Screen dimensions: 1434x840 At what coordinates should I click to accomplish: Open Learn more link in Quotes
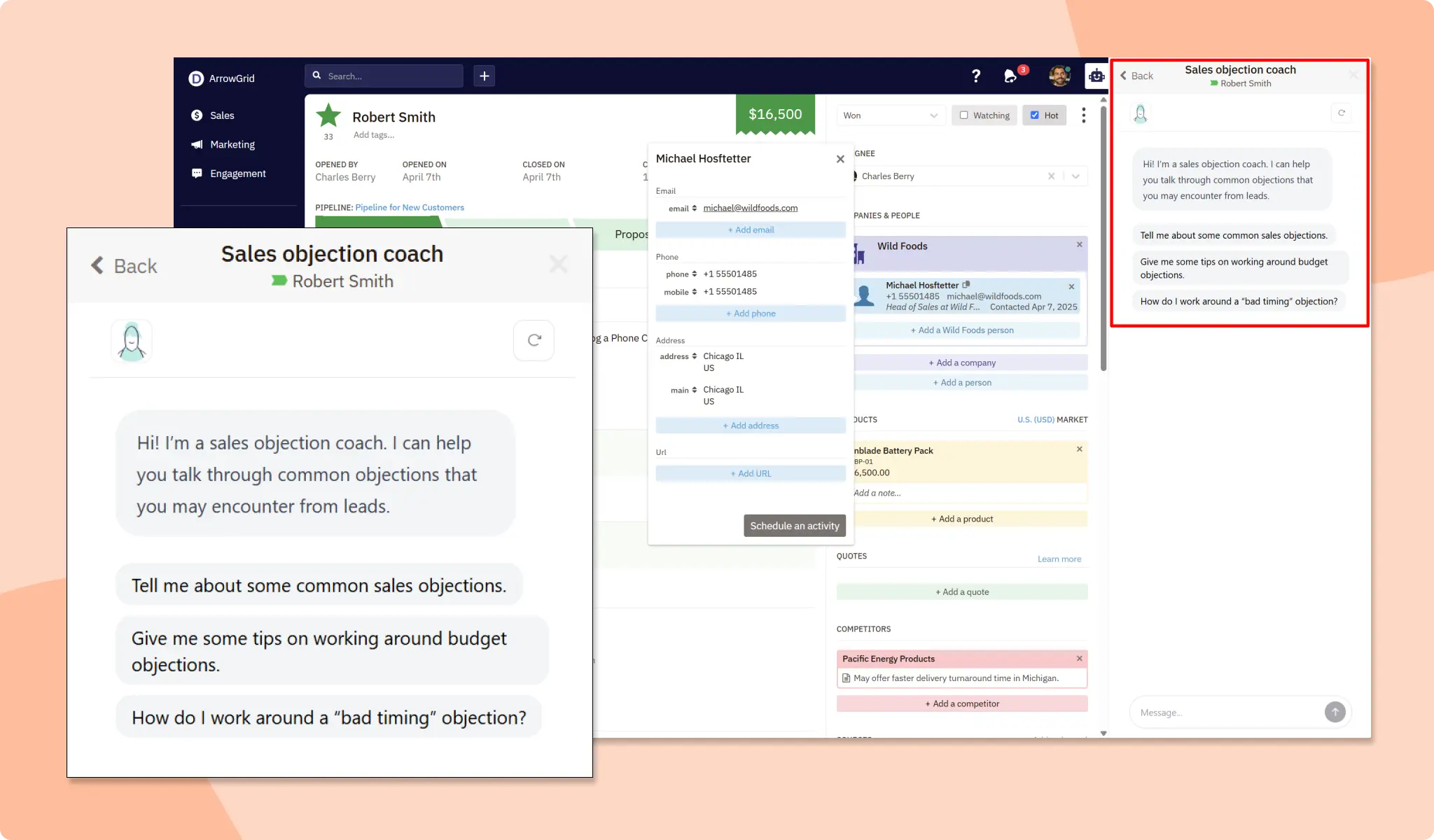[x=1059, y=559]
